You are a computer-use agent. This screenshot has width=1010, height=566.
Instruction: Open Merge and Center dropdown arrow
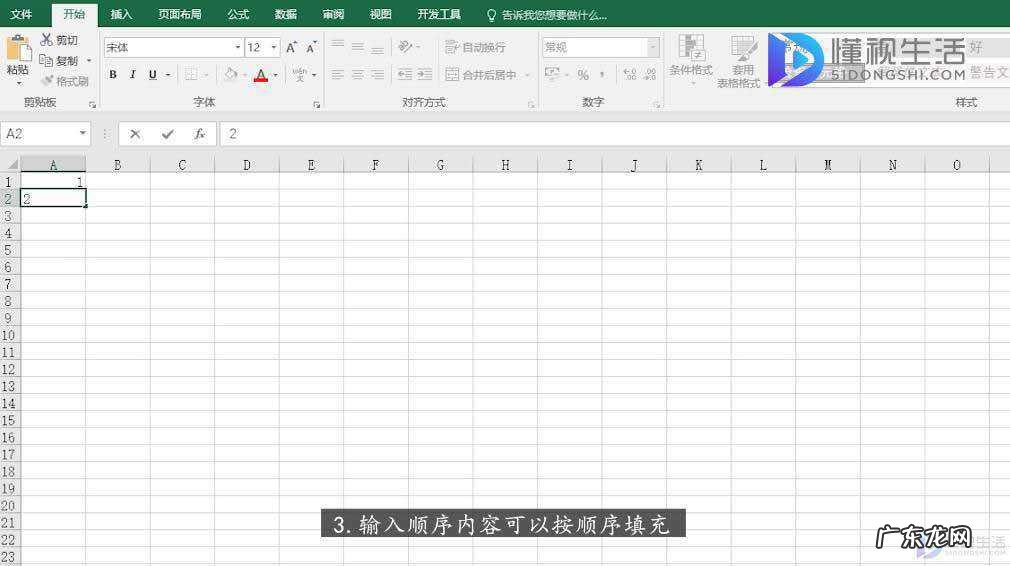coord(527,75)
